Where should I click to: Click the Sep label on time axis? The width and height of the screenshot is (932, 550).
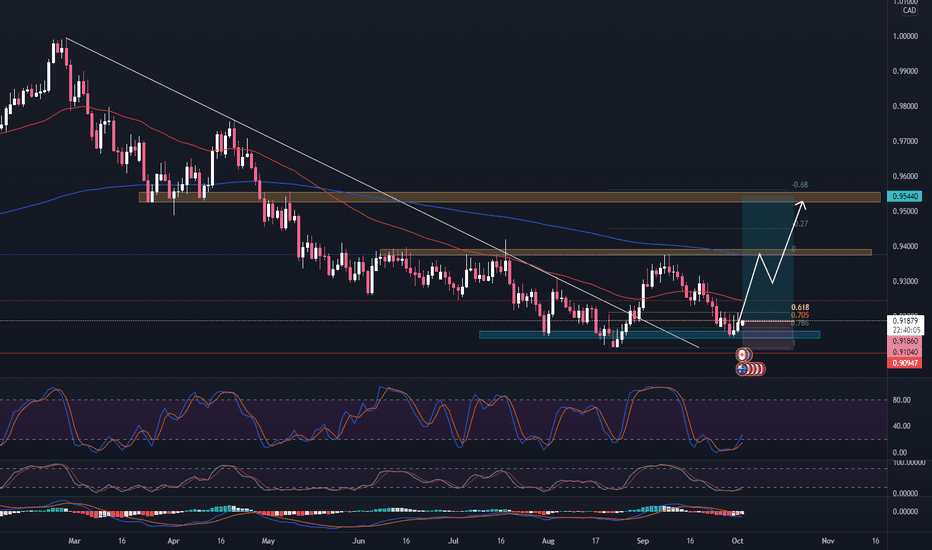pyautogui.click(x=643, y=541)
